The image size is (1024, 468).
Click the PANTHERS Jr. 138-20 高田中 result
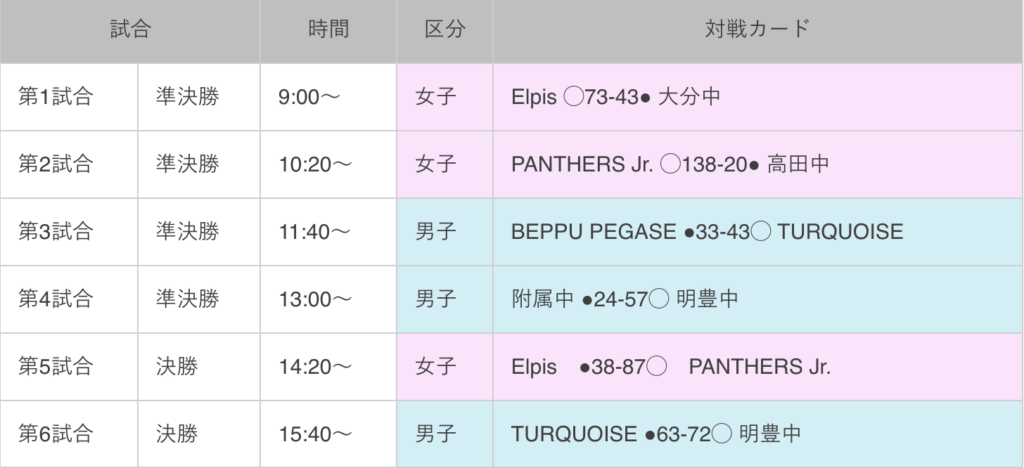(669, 164)
